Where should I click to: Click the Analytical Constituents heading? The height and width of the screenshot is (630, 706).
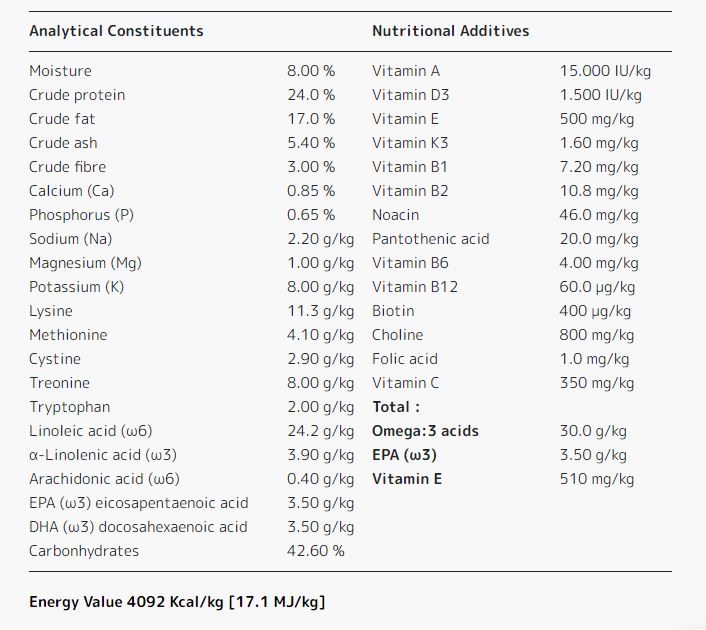tap(116, 31)
